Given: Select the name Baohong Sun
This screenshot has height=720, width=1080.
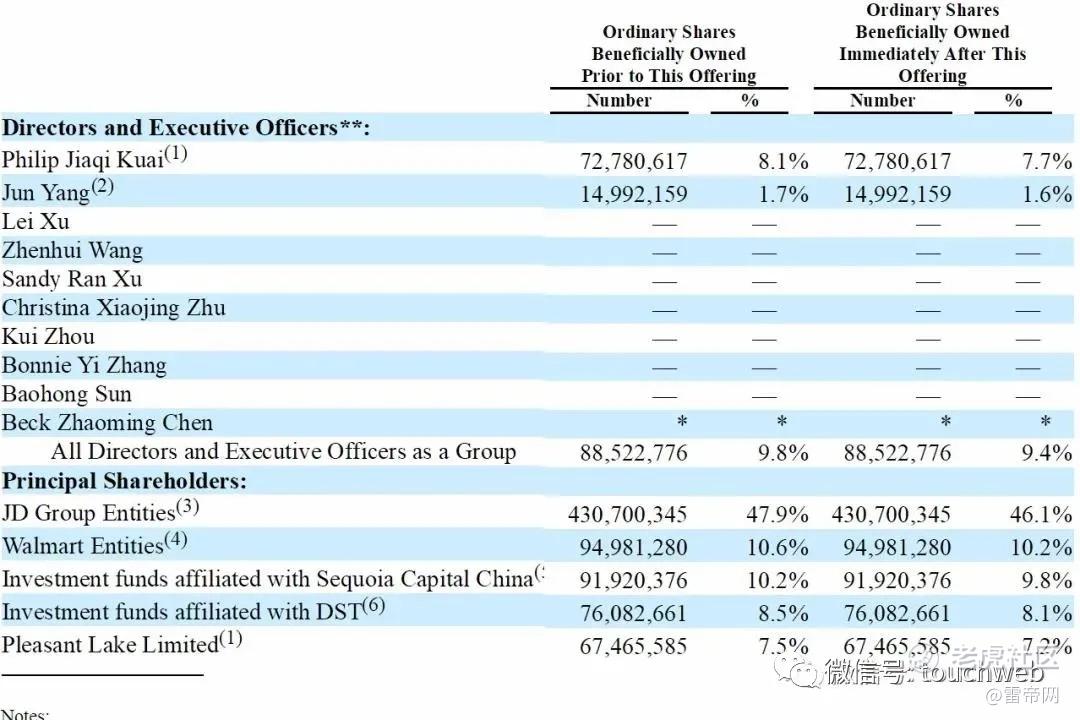Looking at the screenshot, I should pos(66,394).
